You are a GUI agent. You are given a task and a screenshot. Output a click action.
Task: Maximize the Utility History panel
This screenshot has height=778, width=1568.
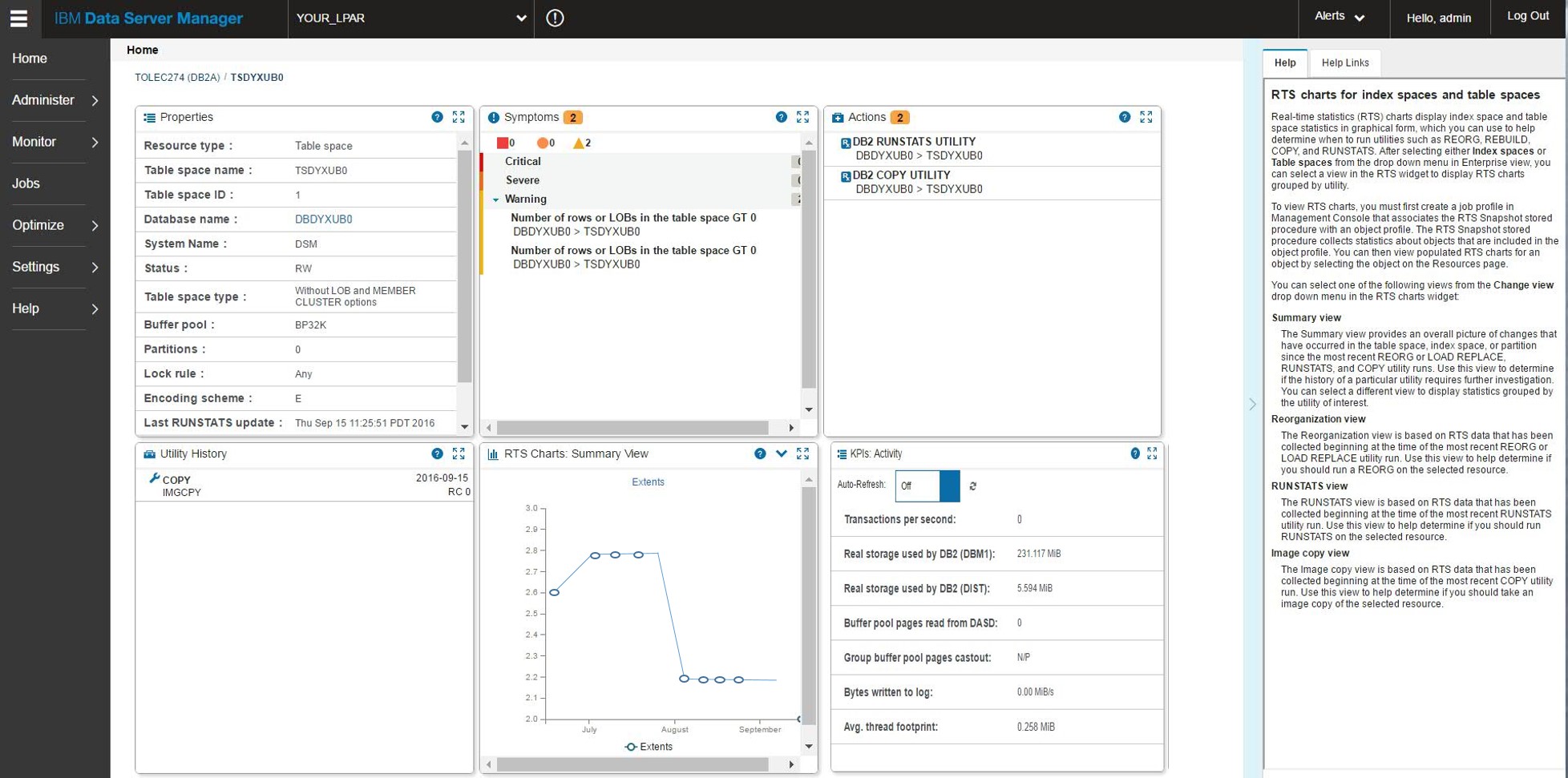[x=459, y=453]
